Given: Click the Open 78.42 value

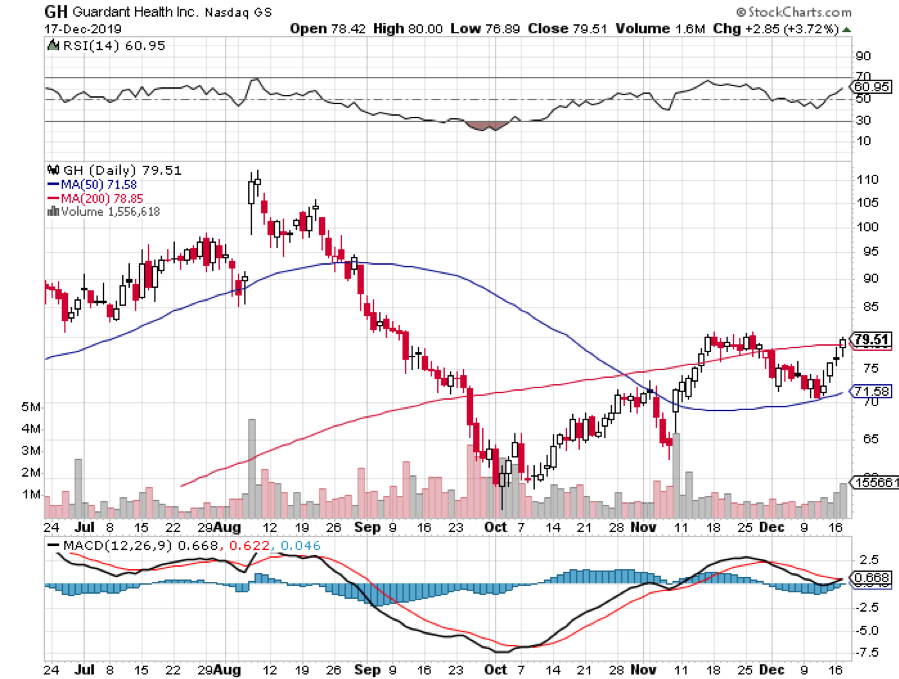Looking at the screenshot, I should pos(327,29).
